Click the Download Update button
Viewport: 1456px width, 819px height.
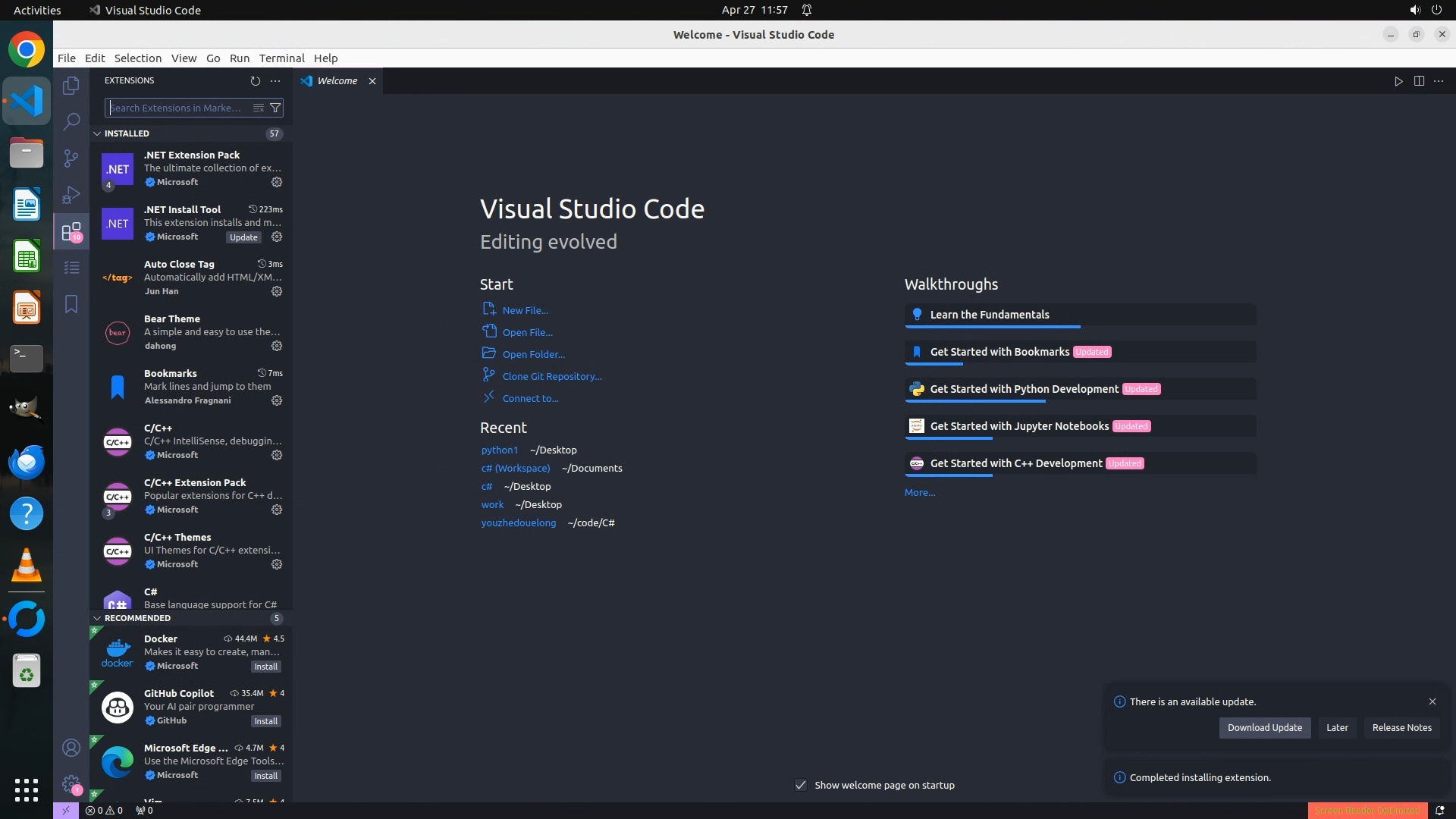1264,727
